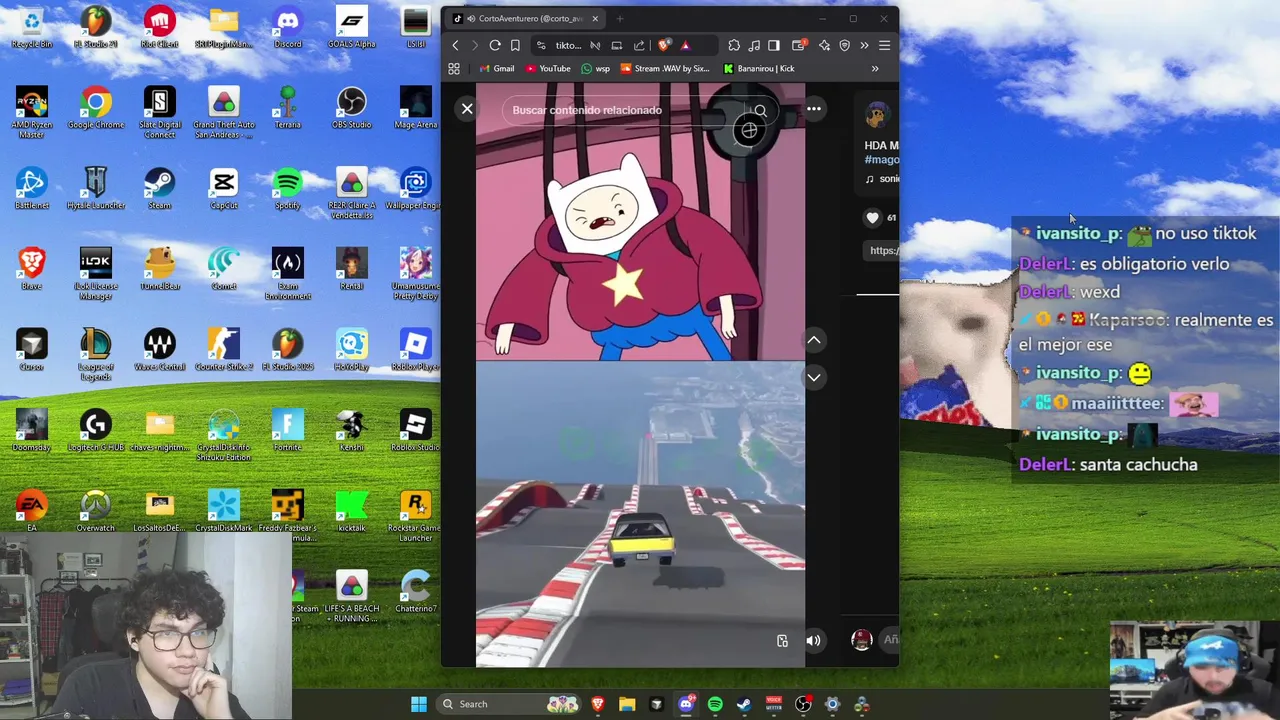Viewport: 1280px width, 720px height.
Task: Select the Riot Client desktop icon
Action: [x=160, y=27]
